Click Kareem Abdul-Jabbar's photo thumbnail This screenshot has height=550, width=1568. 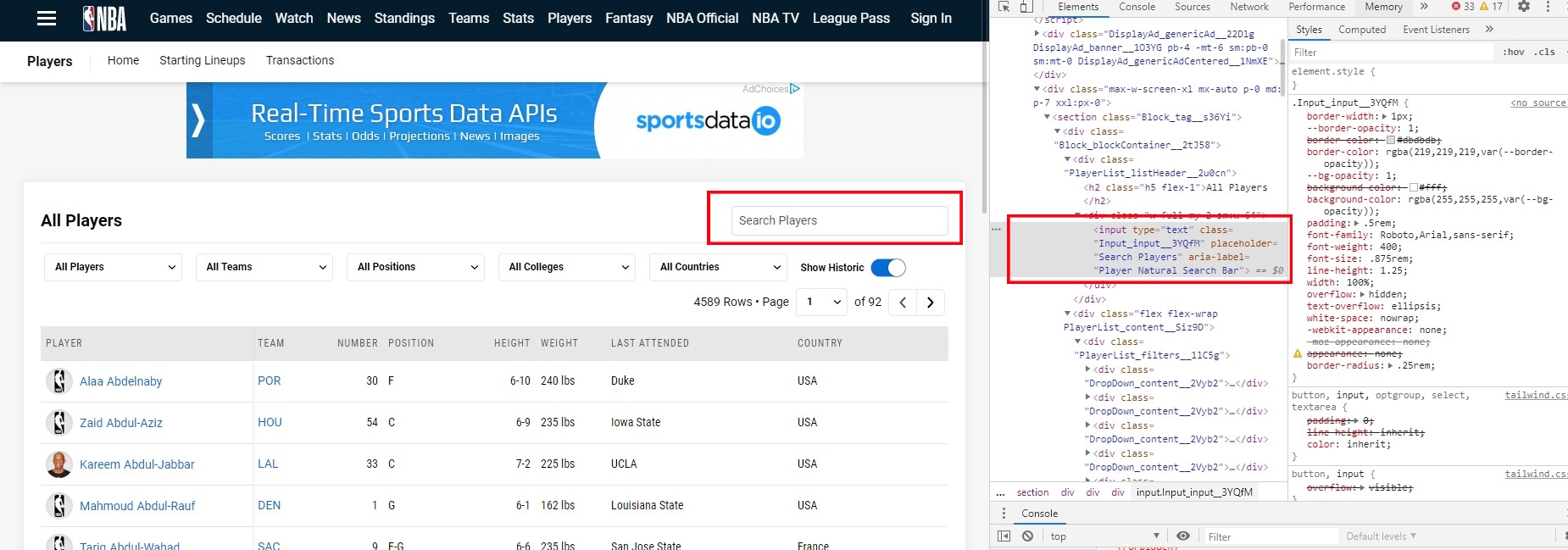click(x=59, y=464)
